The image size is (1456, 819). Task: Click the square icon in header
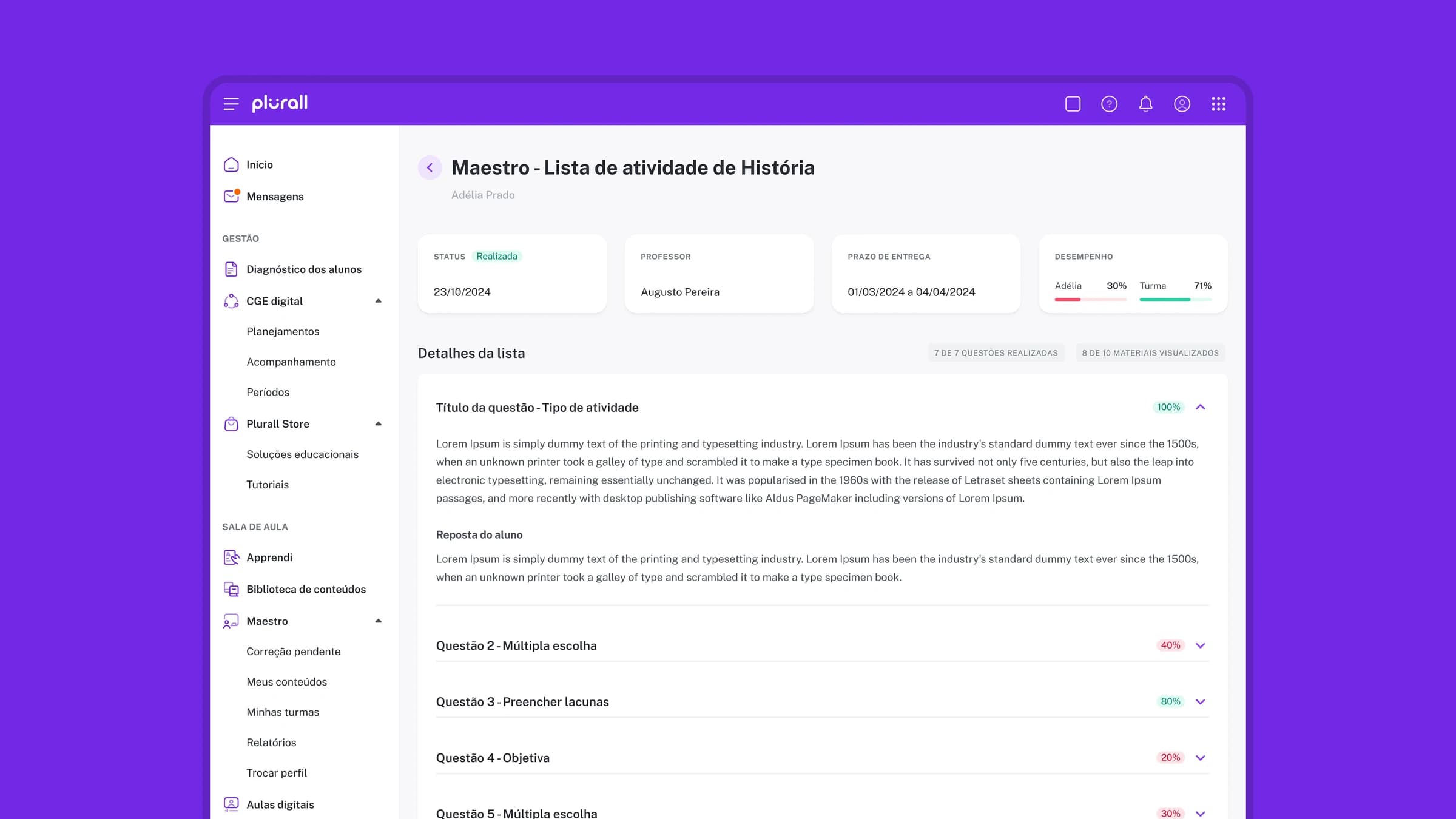click(x=1073, y=104)
